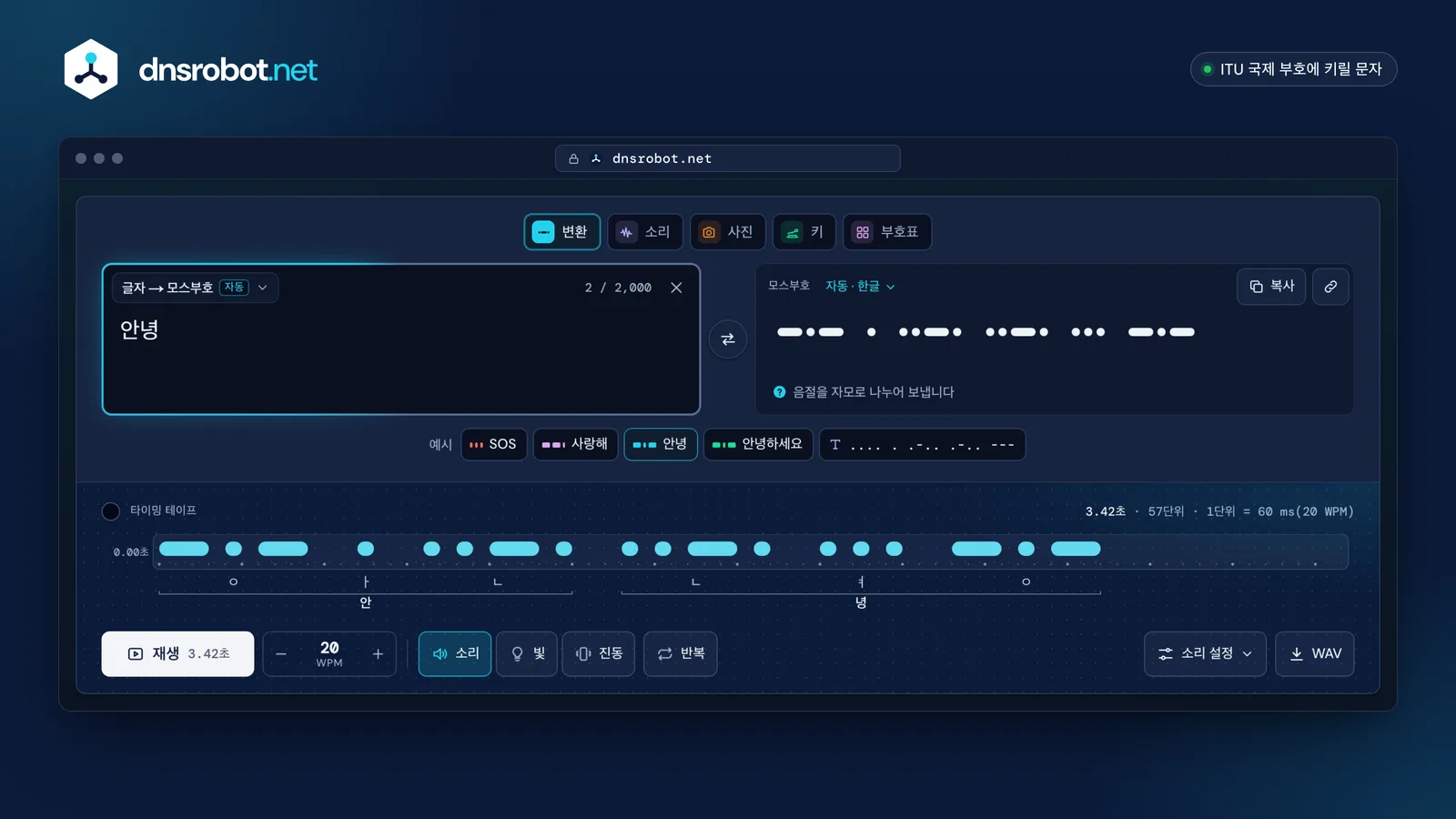
Task: Switch to the 소리 tab at top
Action: 645,232
